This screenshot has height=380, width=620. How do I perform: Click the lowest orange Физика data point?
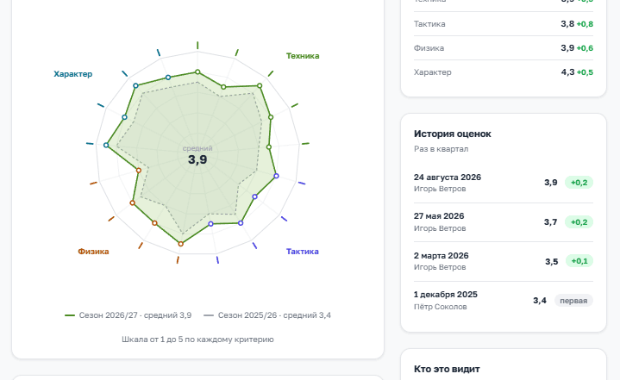[x=180, y=244]
